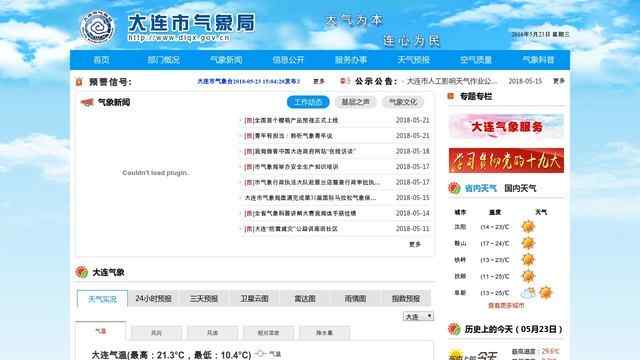Open 空气质量 in the navigation bar
Viewport: 640px width, 360px height.
476,60
